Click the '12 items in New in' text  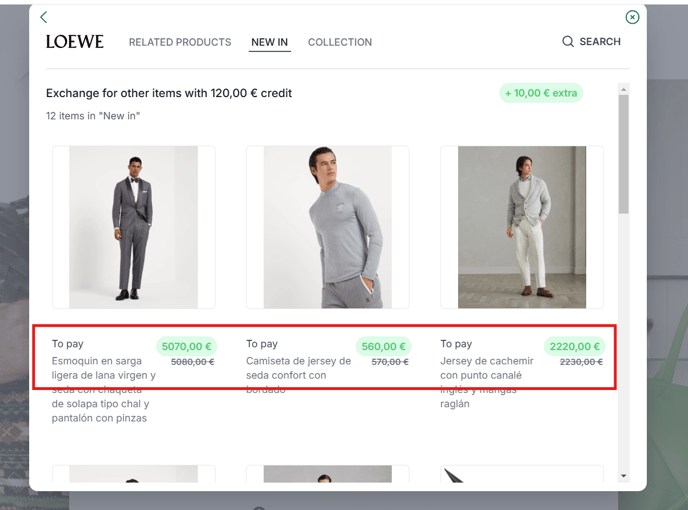(x=93, y=116)
